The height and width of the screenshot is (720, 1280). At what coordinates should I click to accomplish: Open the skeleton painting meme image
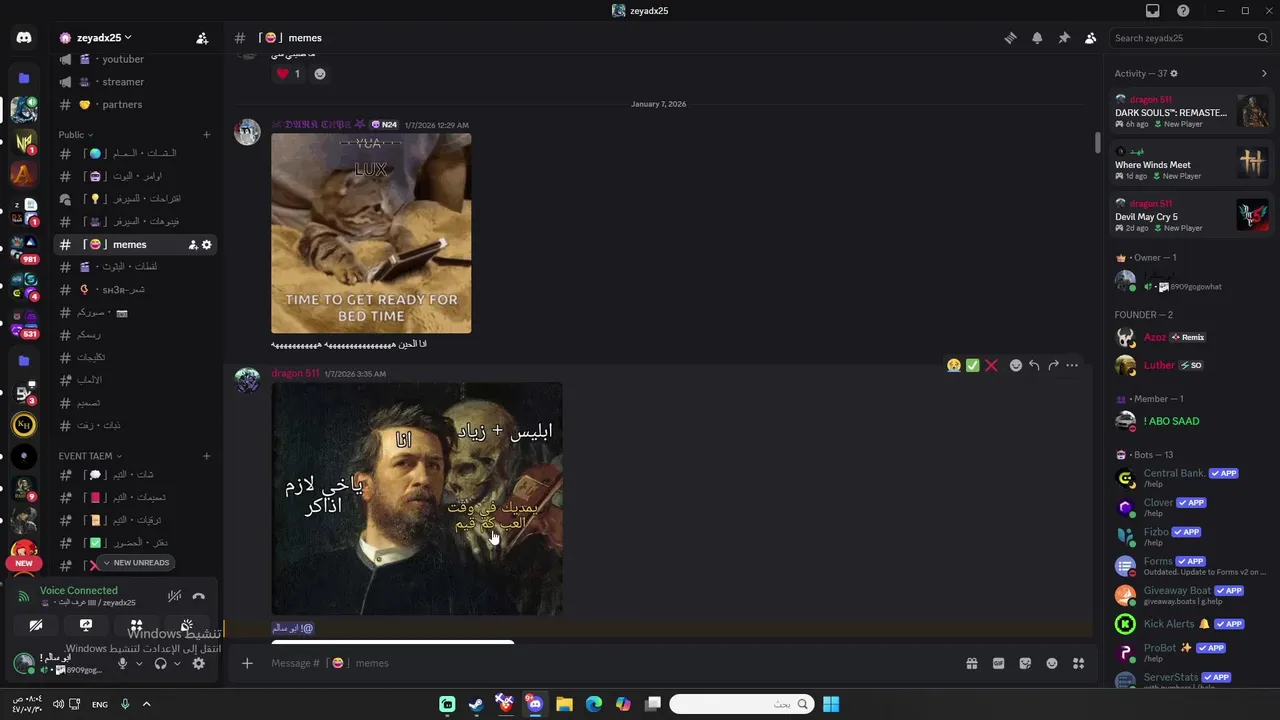pyautogui.click(x=417, y=499)
